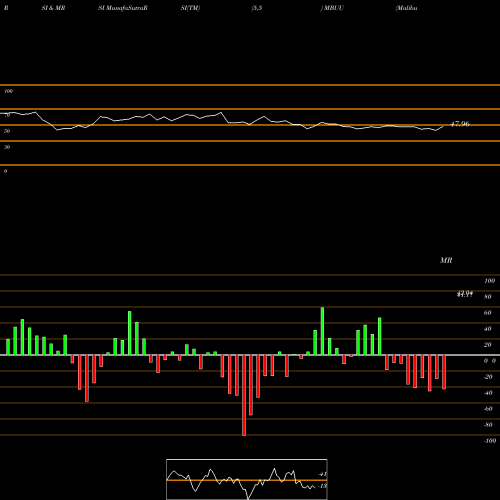Click the overlapping value label beside MR 80
The image size is (500, 500).
(x=465, y=294)
